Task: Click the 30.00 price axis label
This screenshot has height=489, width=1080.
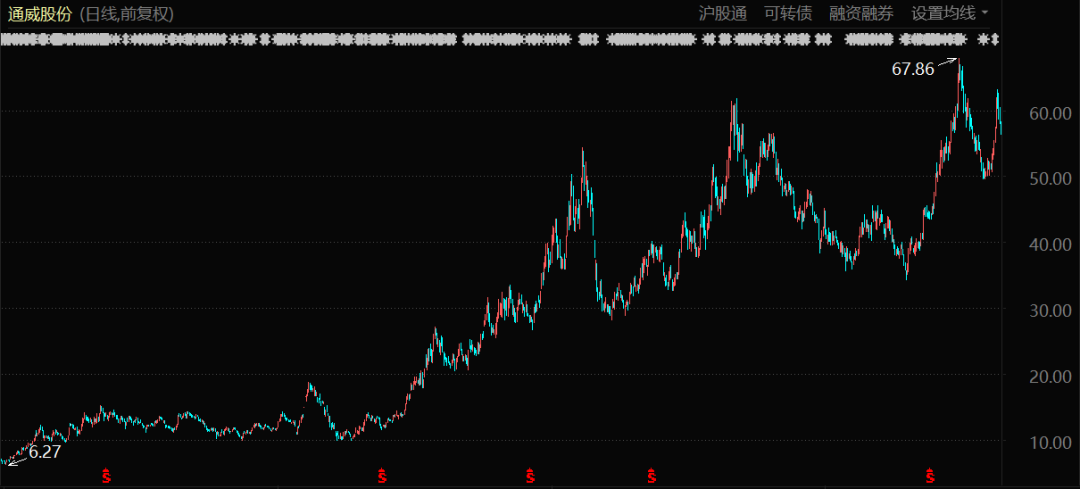Action: pyautogui.click(x=1050, y=311)
